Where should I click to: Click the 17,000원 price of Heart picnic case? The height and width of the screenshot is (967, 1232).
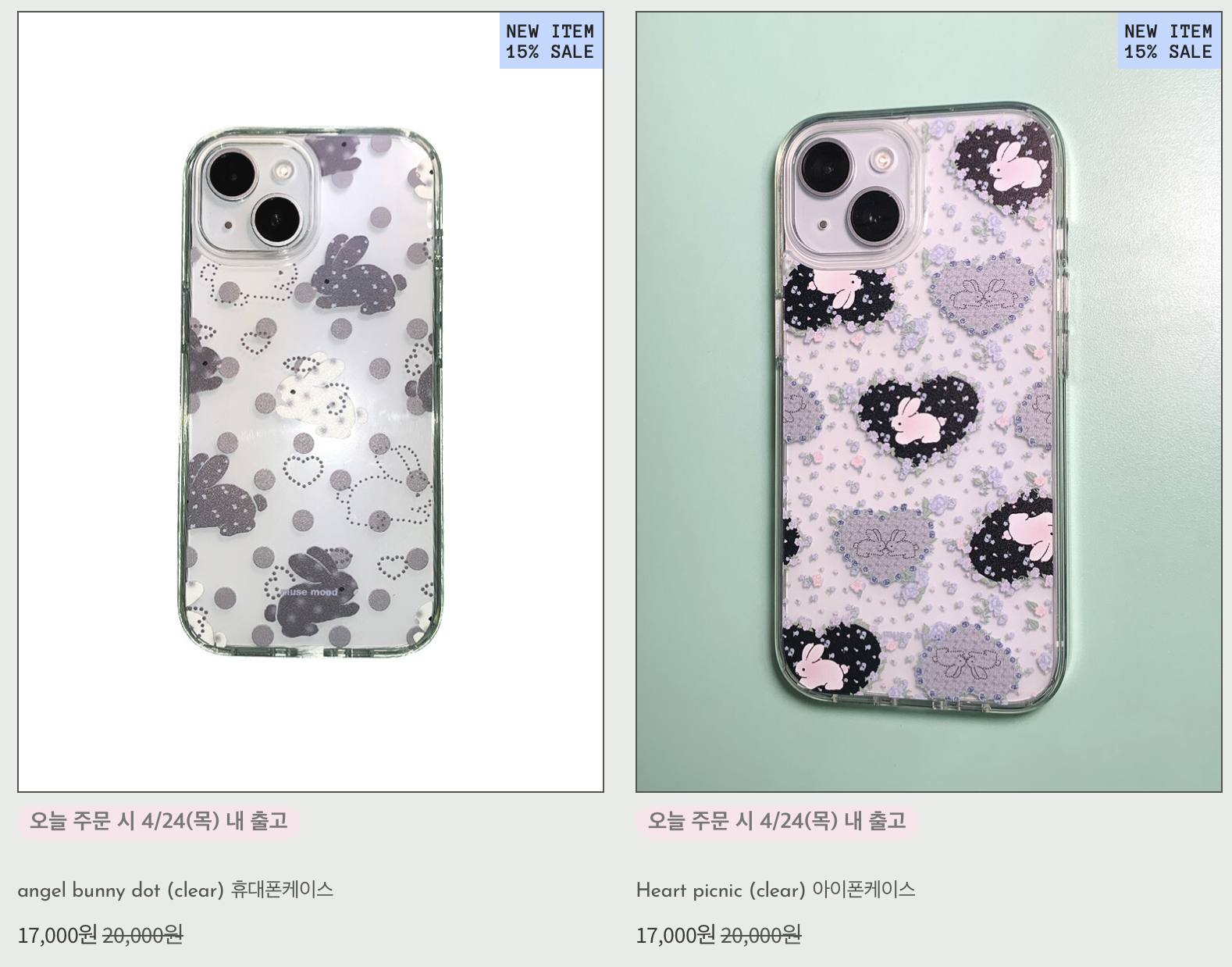676,934
